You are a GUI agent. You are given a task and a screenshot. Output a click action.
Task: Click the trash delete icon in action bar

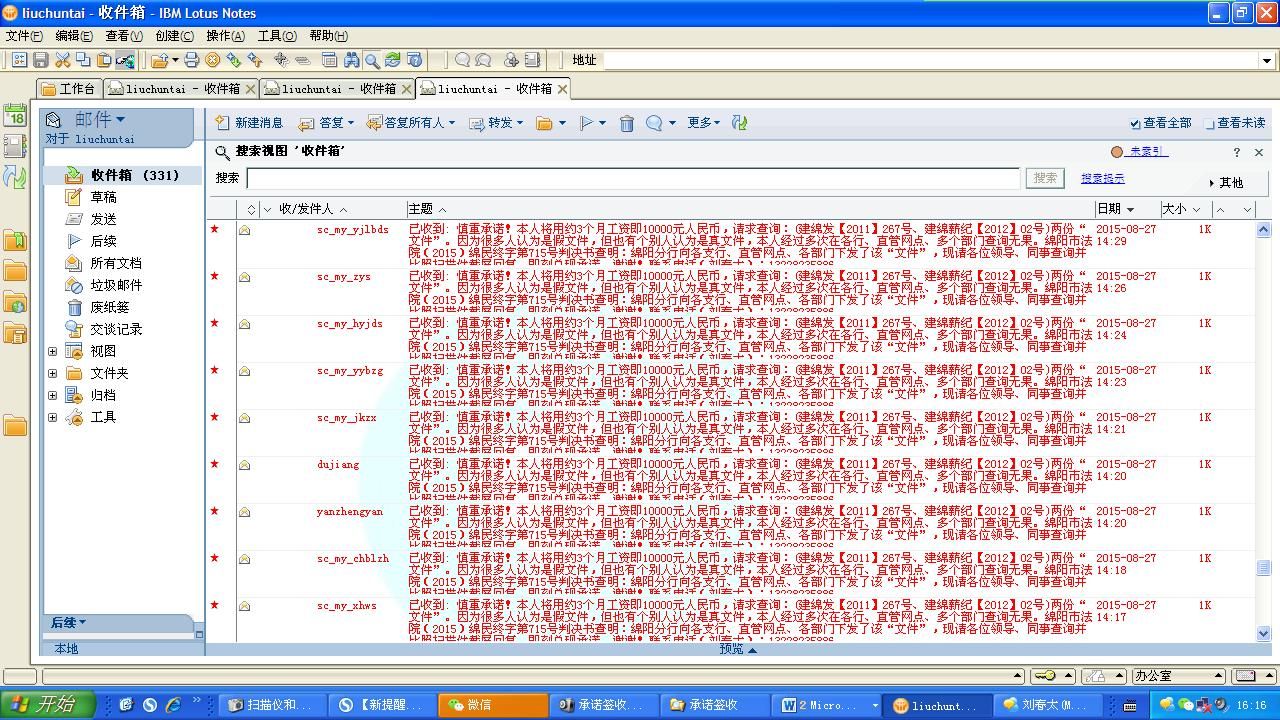[x=627, y=123]
